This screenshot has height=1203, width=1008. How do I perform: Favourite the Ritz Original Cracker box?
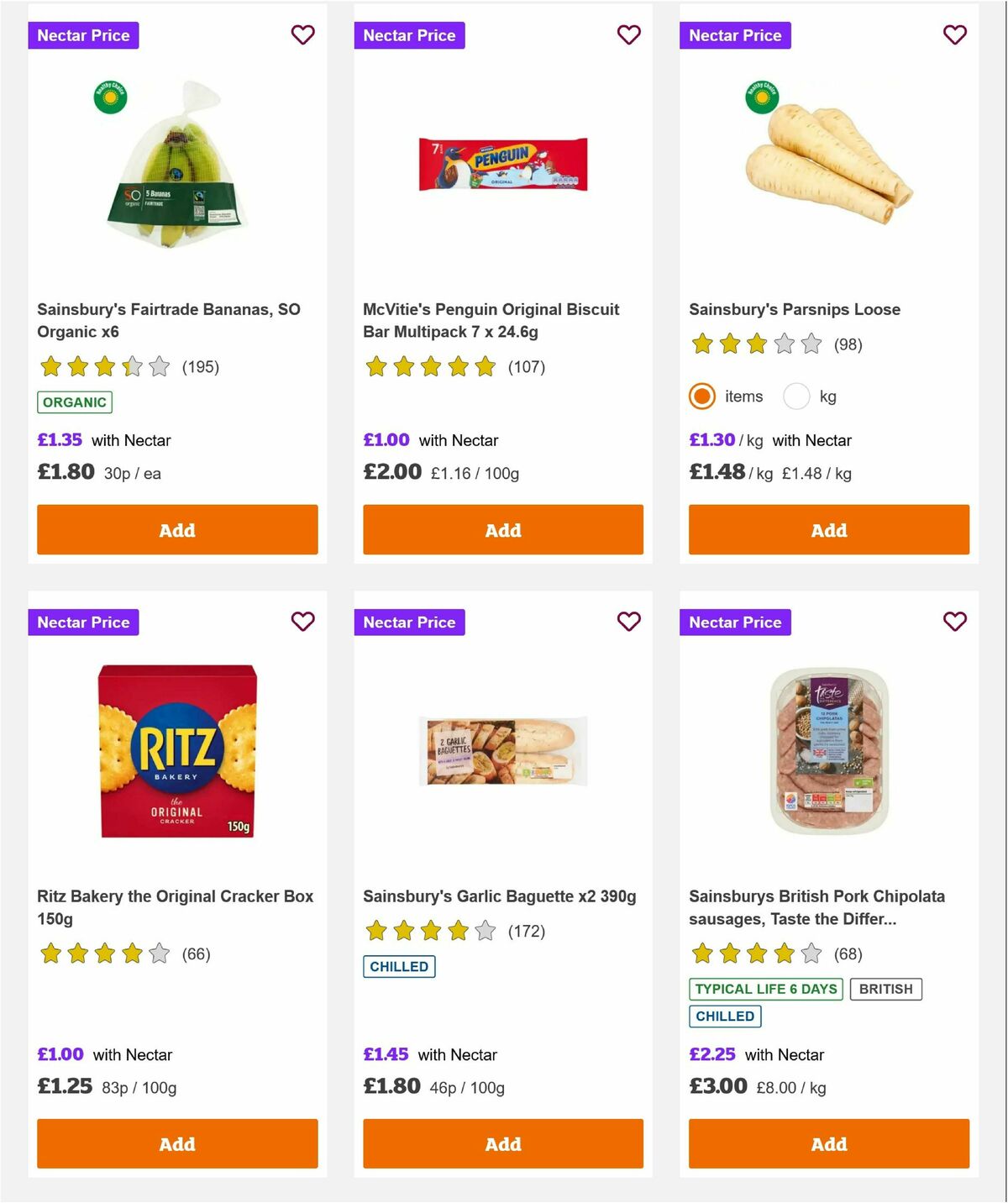point(303,622)
